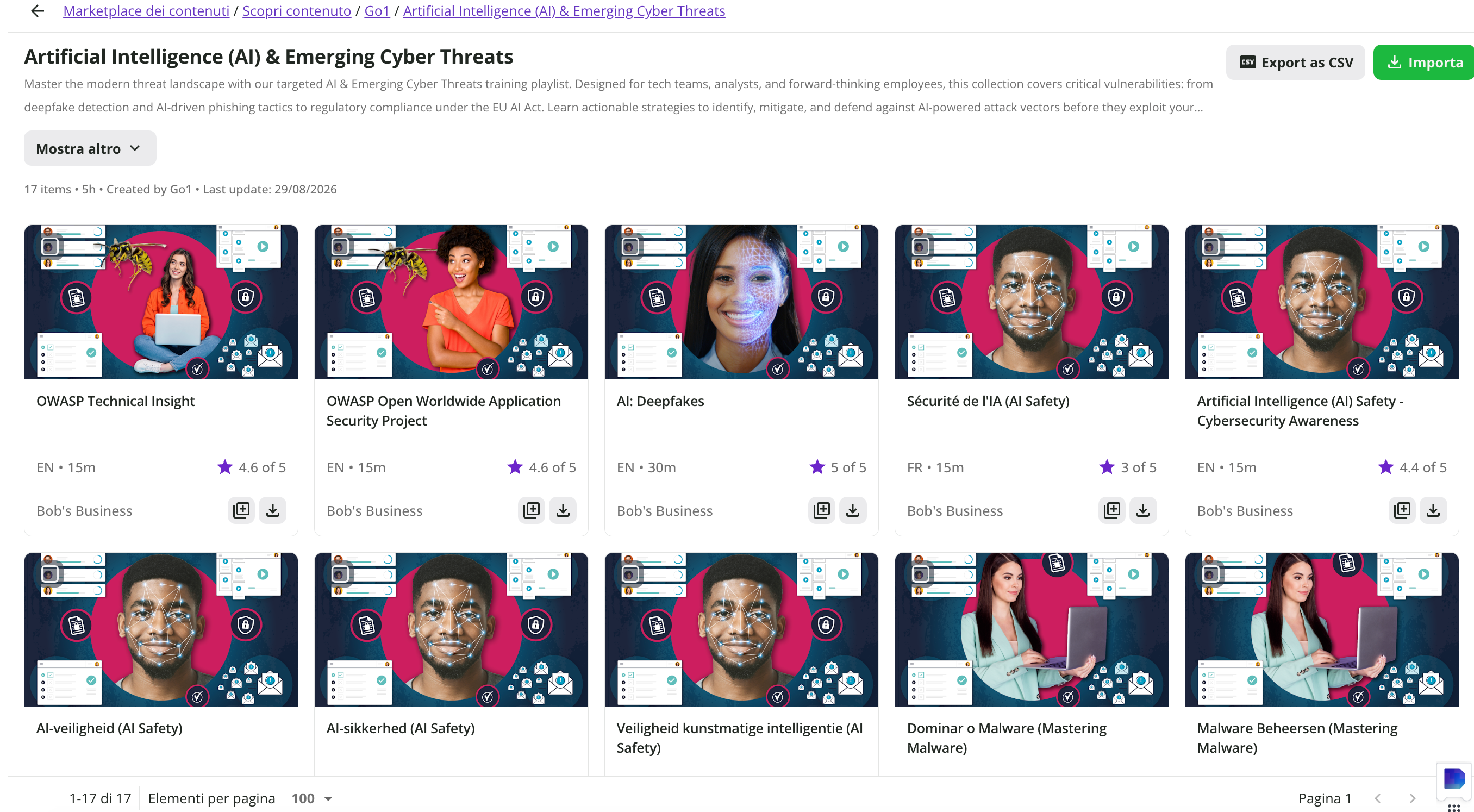
Task: Open AI Safety - Cybersecurity Awareness thumbnail
Action: pyautogui.click(x=1322, y=302)
